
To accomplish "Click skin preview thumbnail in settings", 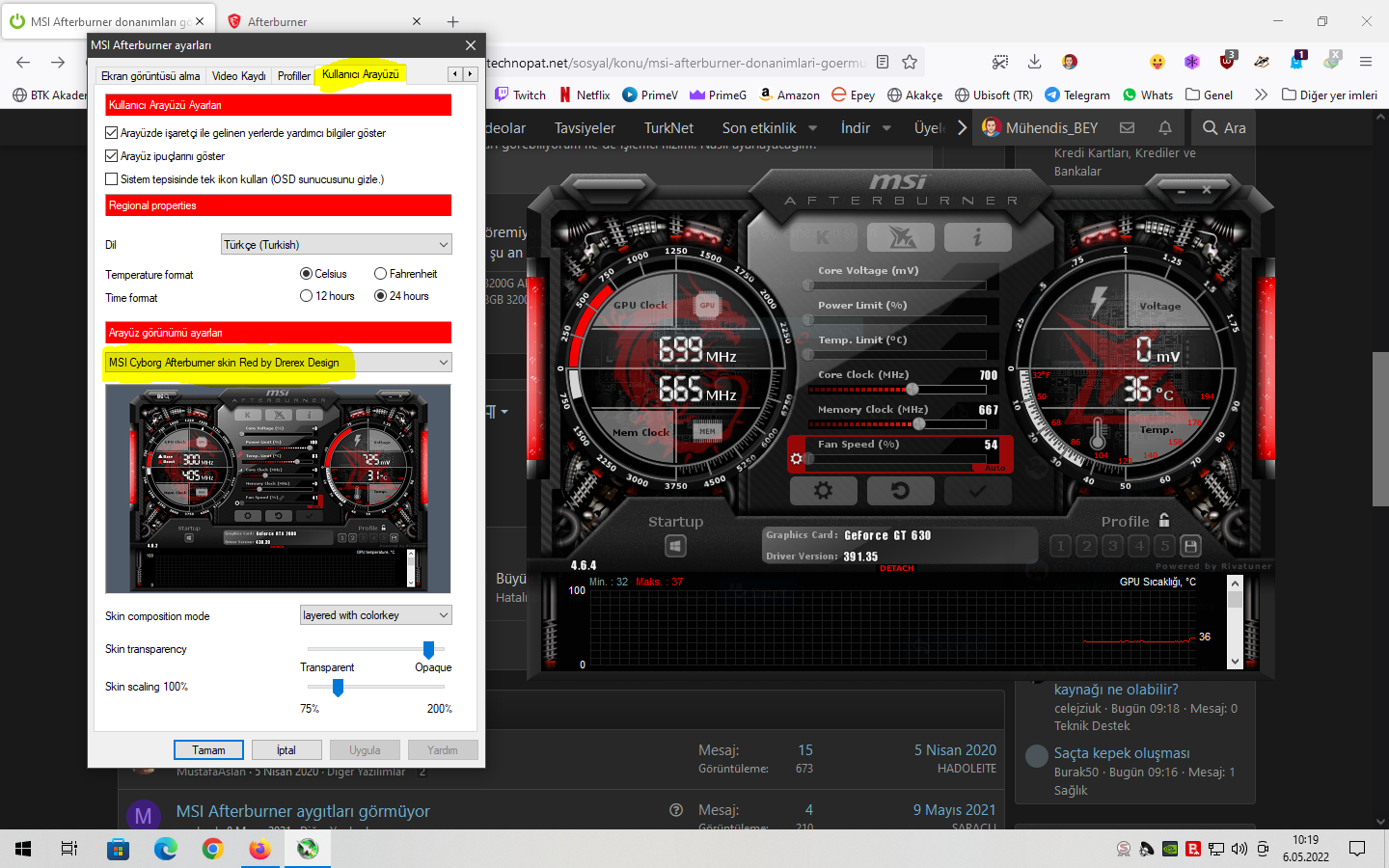I will [x=278, y=489].
